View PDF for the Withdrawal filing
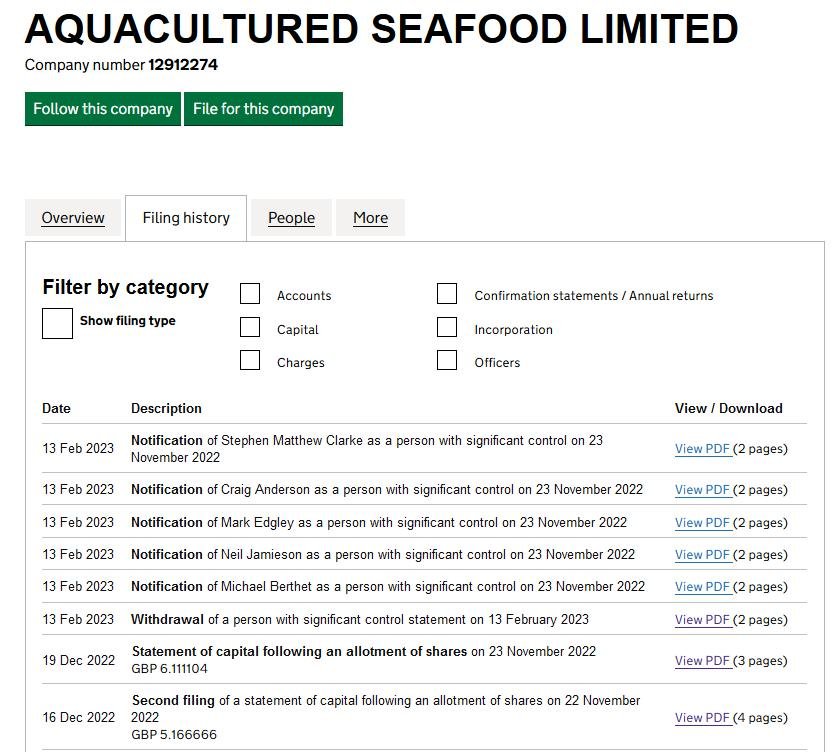Image resolution: width=838 pixels, height=752 pixels. [x=701, y=619]
